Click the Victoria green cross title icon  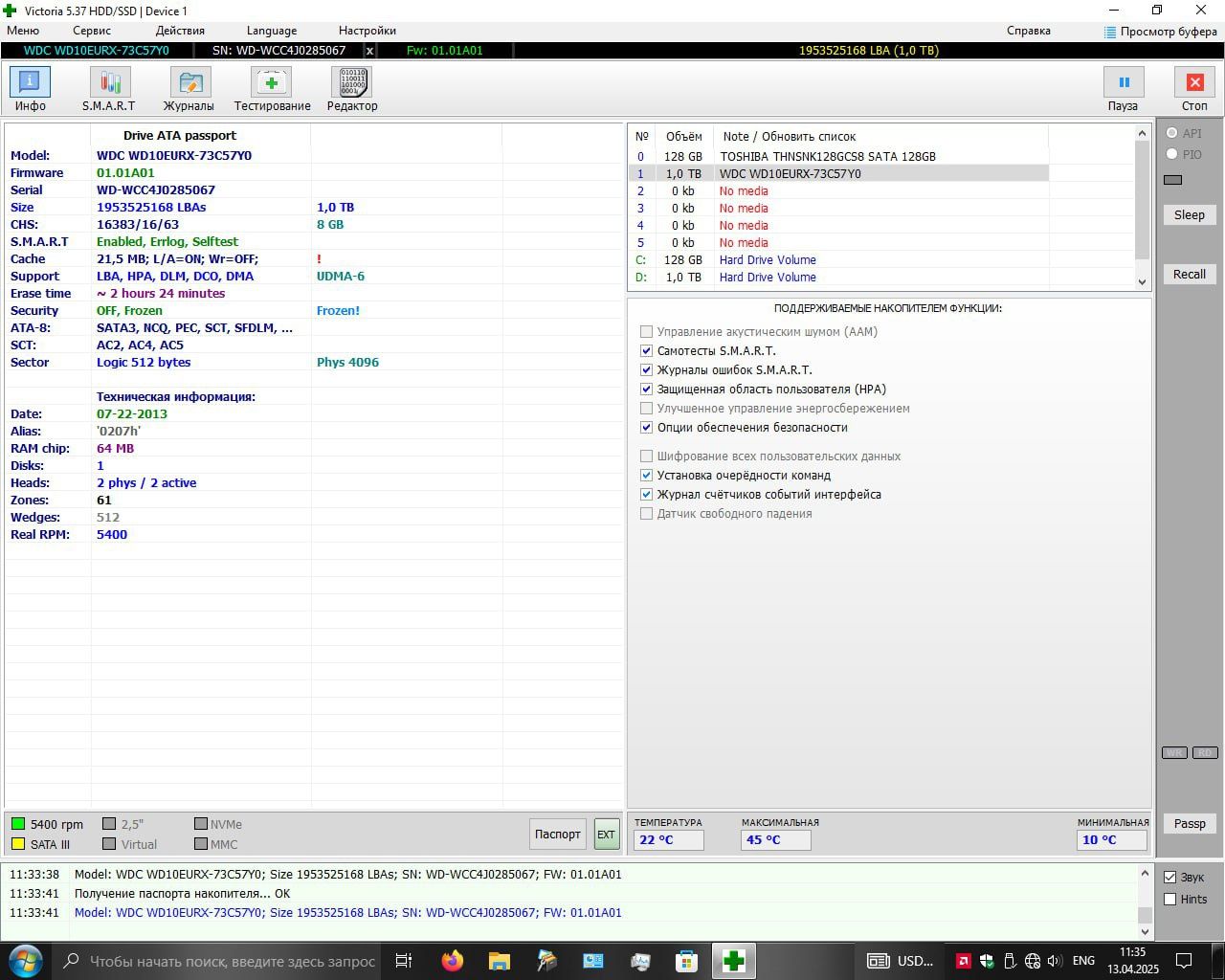pyautogui.click(x=10, y=11)
